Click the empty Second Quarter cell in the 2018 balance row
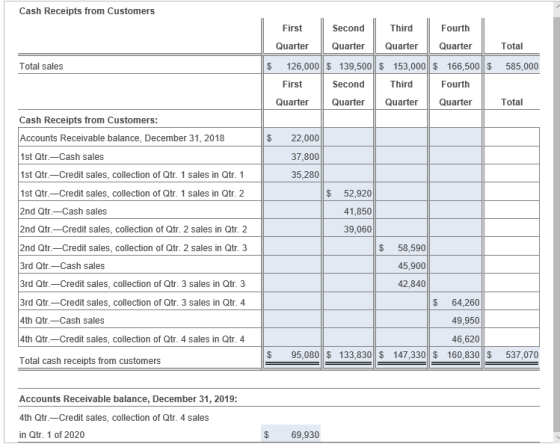The image size is (560, 444). (348, 138)
